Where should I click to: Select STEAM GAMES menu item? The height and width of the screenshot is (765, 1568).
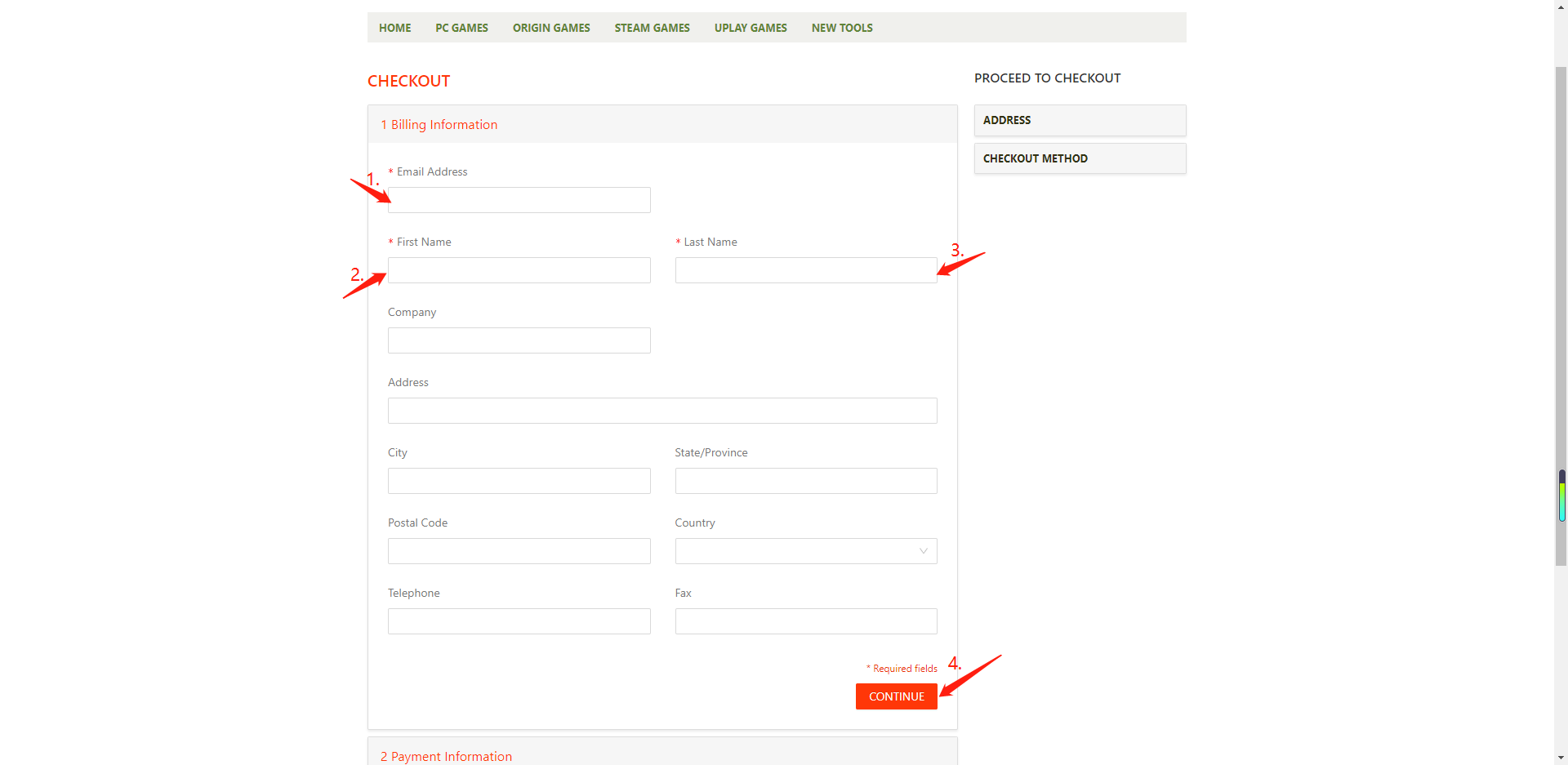tap(652, 28)
